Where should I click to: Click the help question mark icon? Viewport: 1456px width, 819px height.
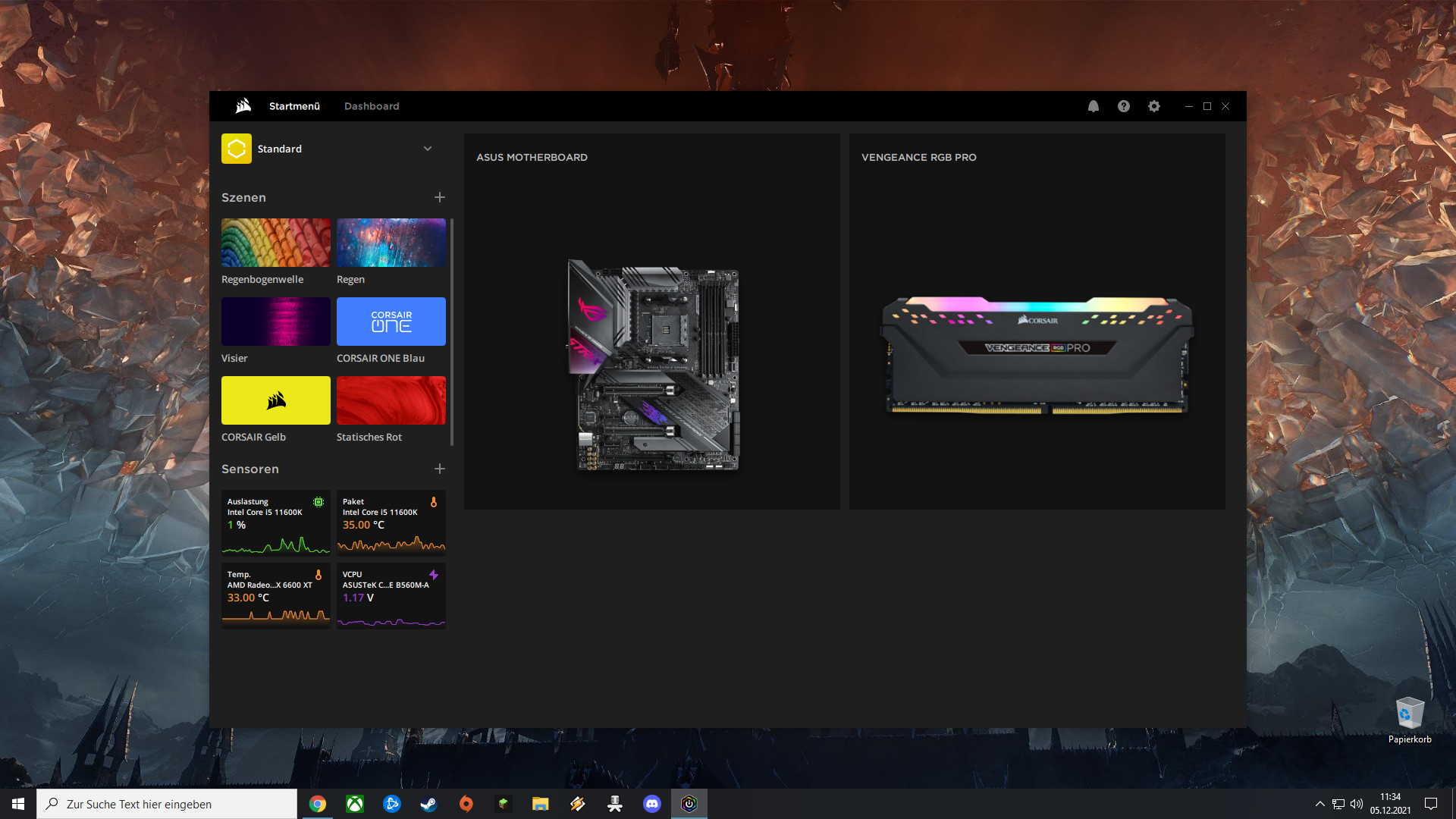1123,106
